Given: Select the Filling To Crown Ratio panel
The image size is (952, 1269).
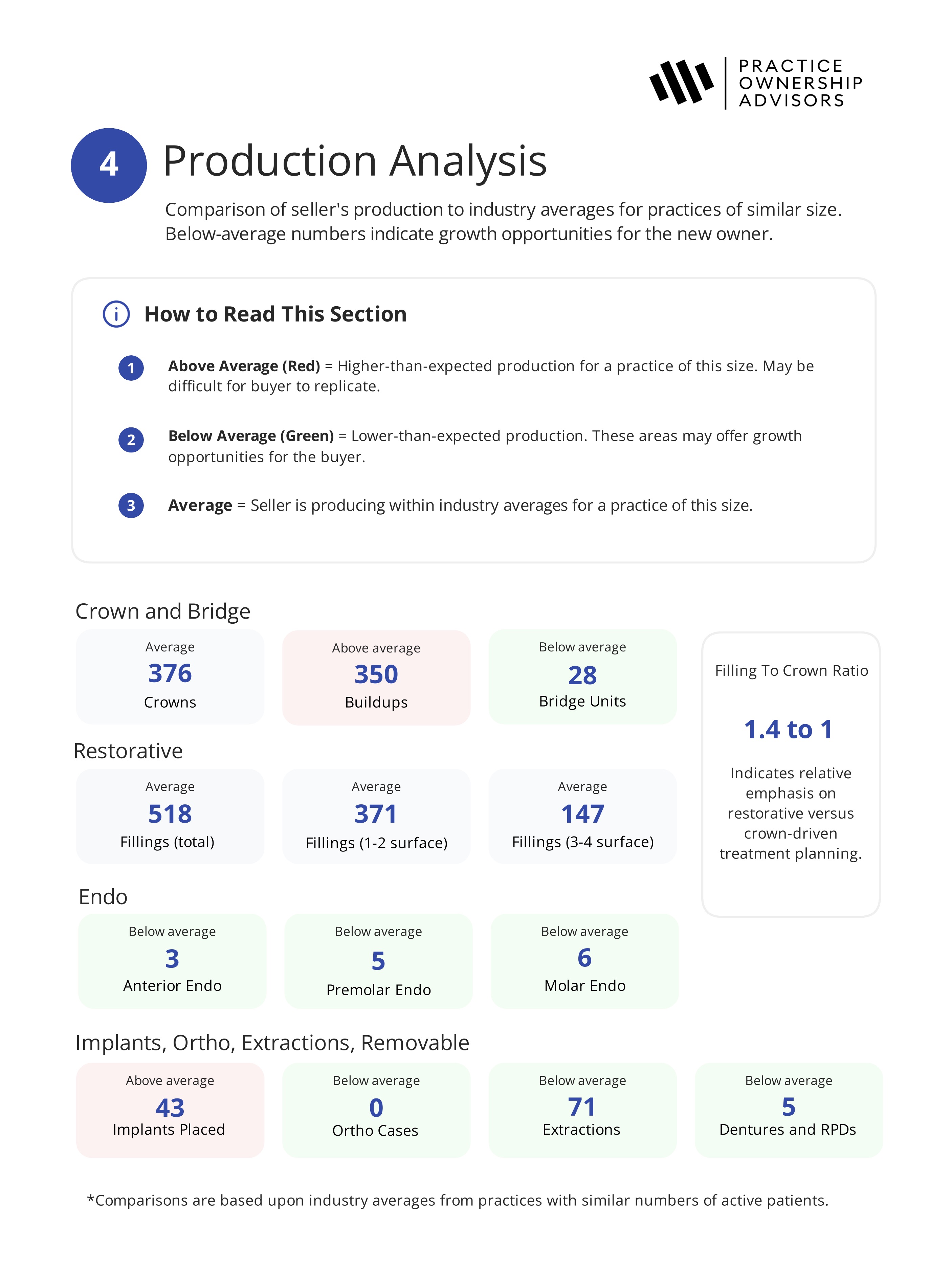Looking at the screenshot, I should tap(790, 774).
